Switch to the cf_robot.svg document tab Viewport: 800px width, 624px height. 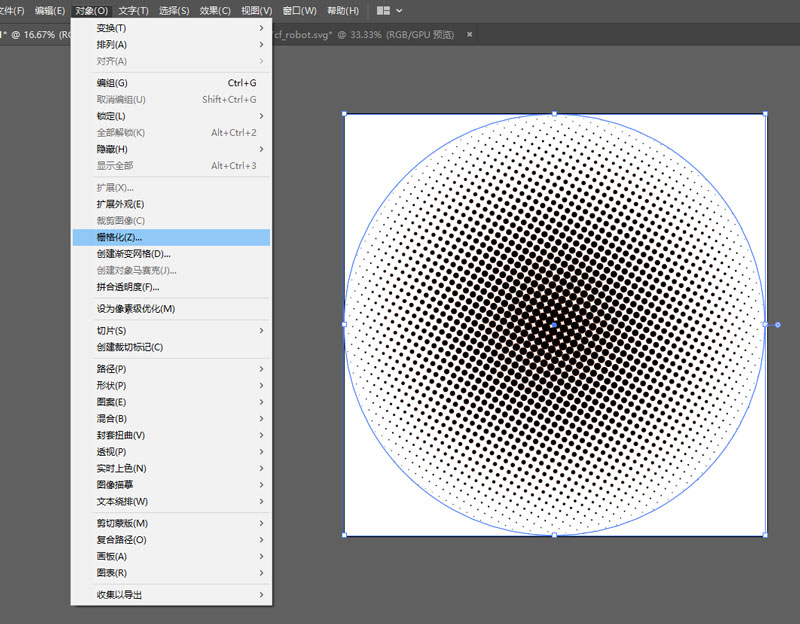pyautogui.click(x=364, y=35)
